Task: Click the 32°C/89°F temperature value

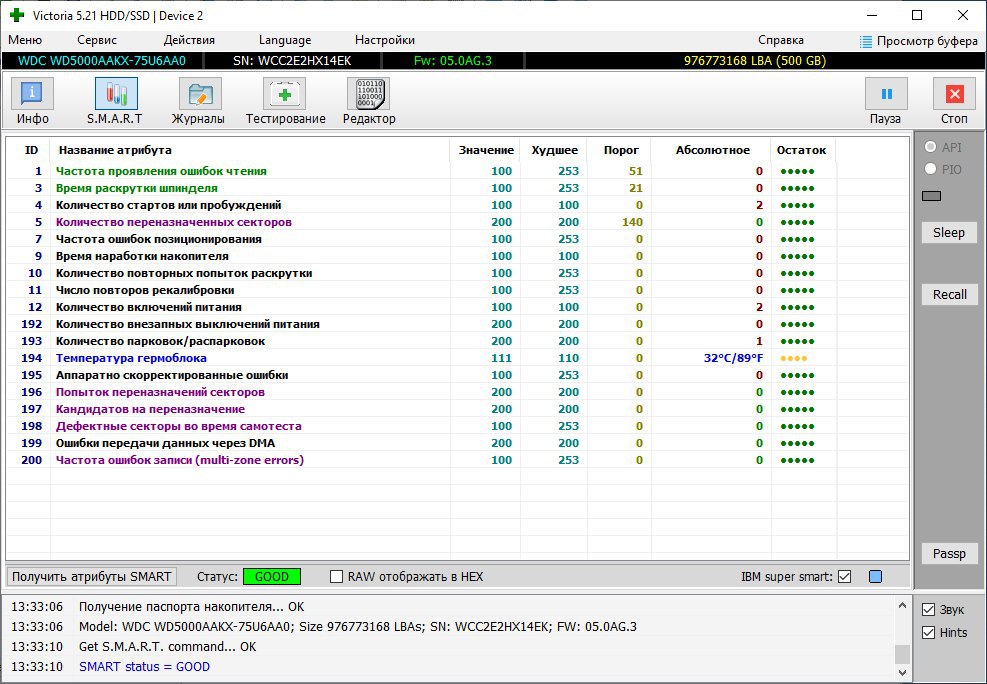Action: click(733, 358)
